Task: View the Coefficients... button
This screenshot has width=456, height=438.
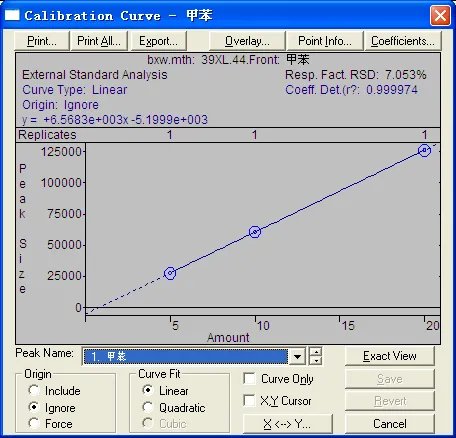Action: tap(403, 41)
